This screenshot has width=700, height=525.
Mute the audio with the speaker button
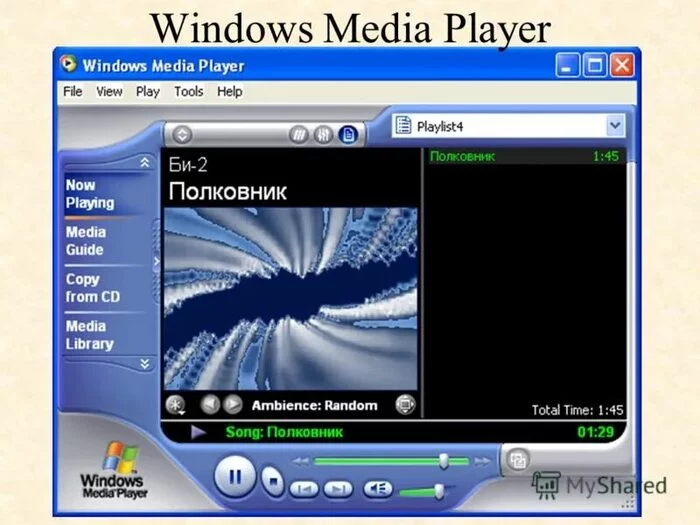coord(378,489)
